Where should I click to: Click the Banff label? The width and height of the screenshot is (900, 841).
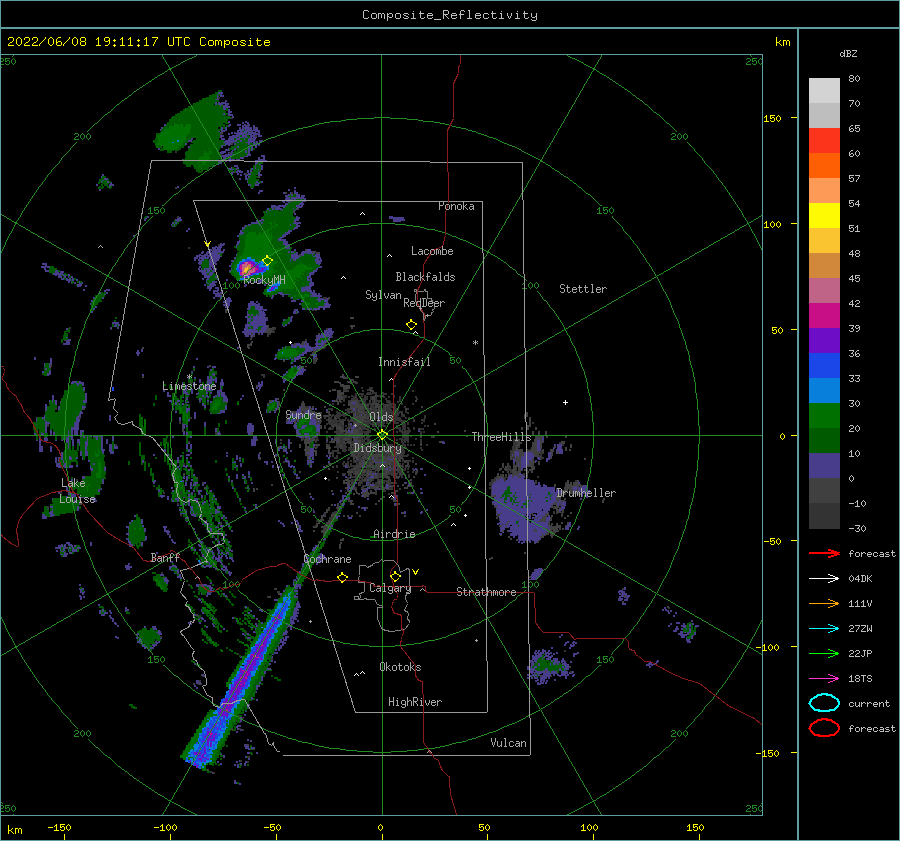165,557
